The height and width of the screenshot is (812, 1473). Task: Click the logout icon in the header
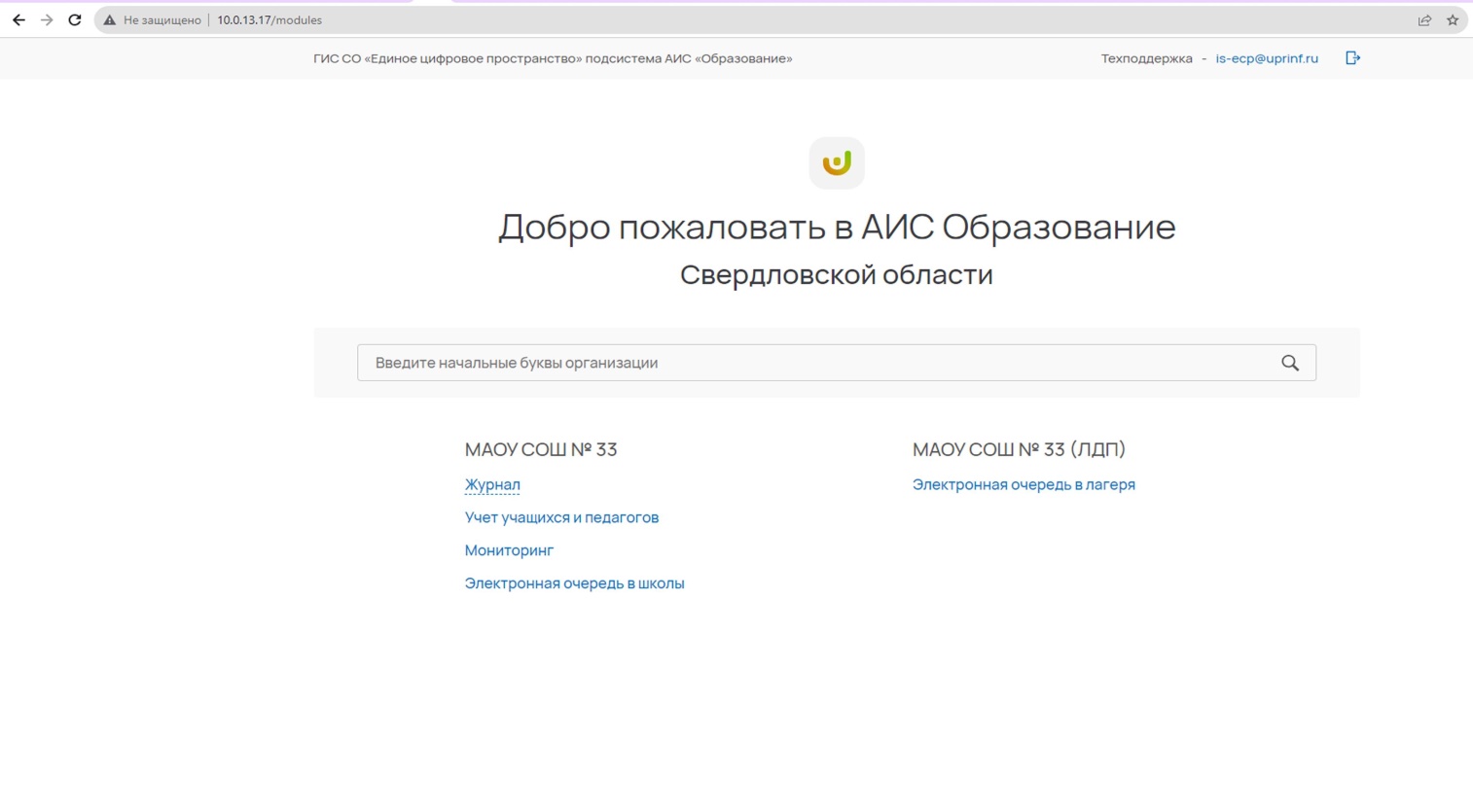[x=1352, y=58]
